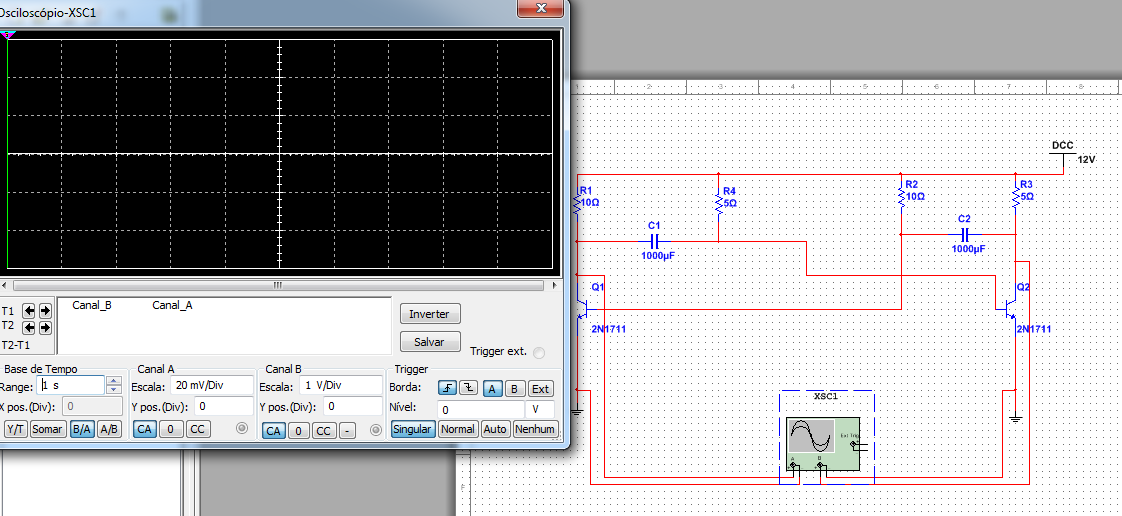The image size is (1122, 516).
Task: Move cursor T2 left with arrow button
Action: [29, 327]
